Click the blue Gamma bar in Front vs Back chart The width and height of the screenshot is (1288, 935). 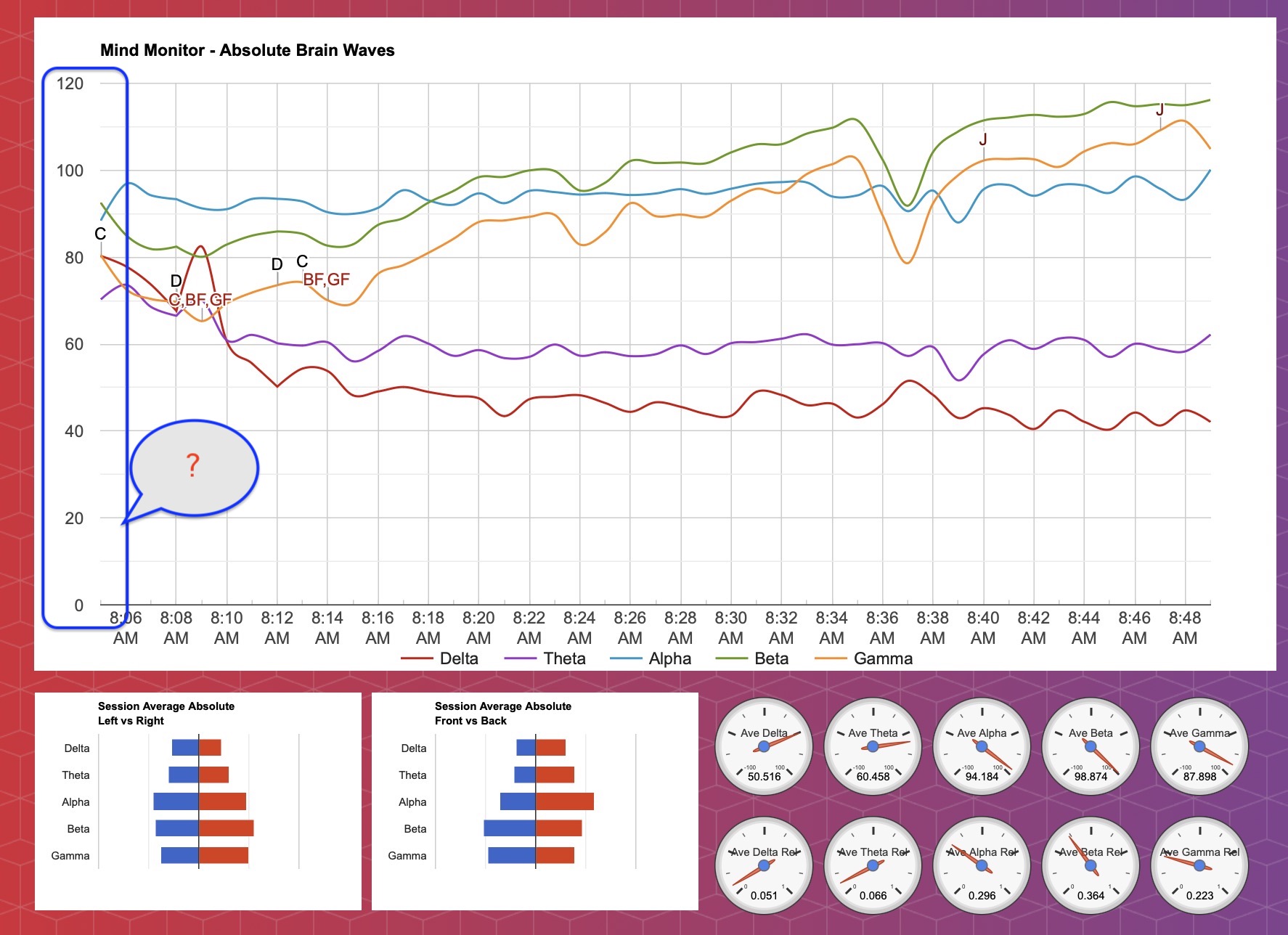(512, 855)
